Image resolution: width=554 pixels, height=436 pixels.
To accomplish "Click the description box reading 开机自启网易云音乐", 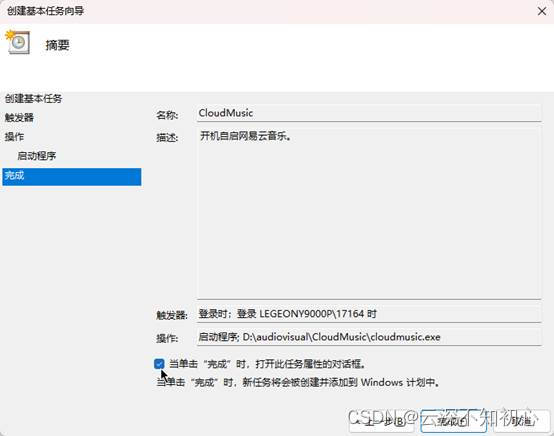I will tap(369, 213).
